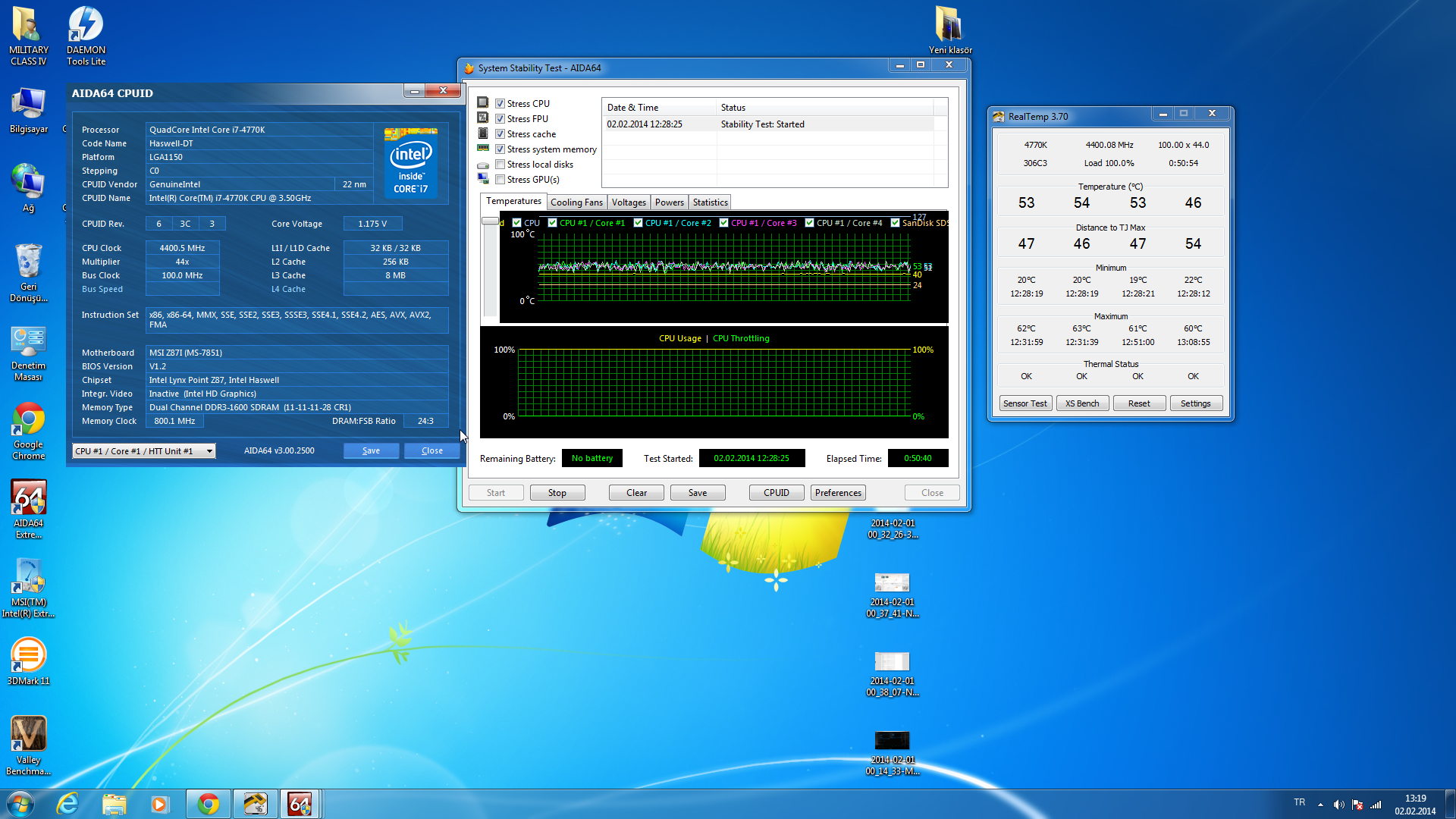
Task: Open 3DMark 11 desktop icon
Action: pos(28,657)
